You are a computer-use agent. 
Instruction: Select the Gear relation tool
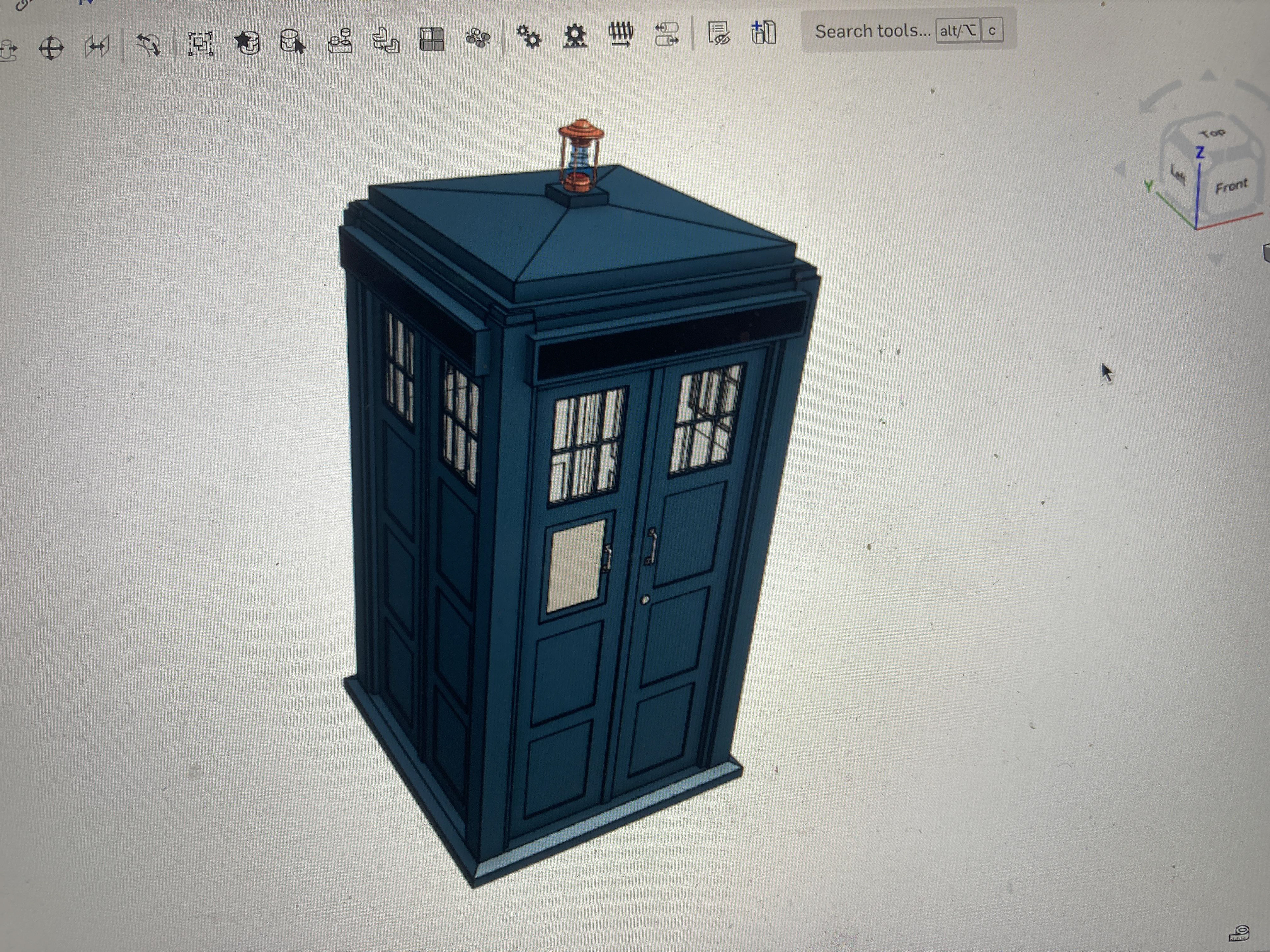pos(529,37)
